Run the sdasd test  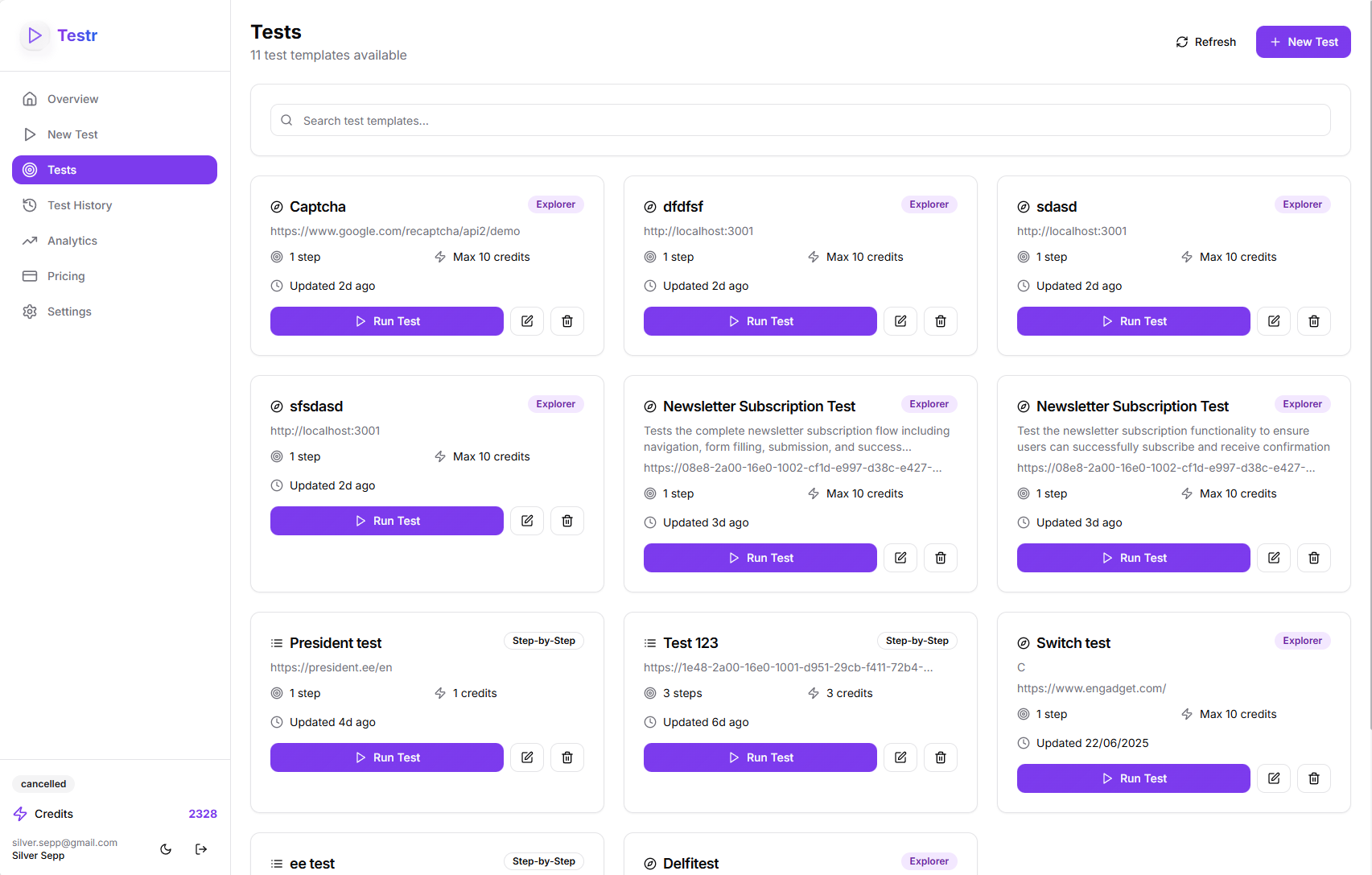1134,321
